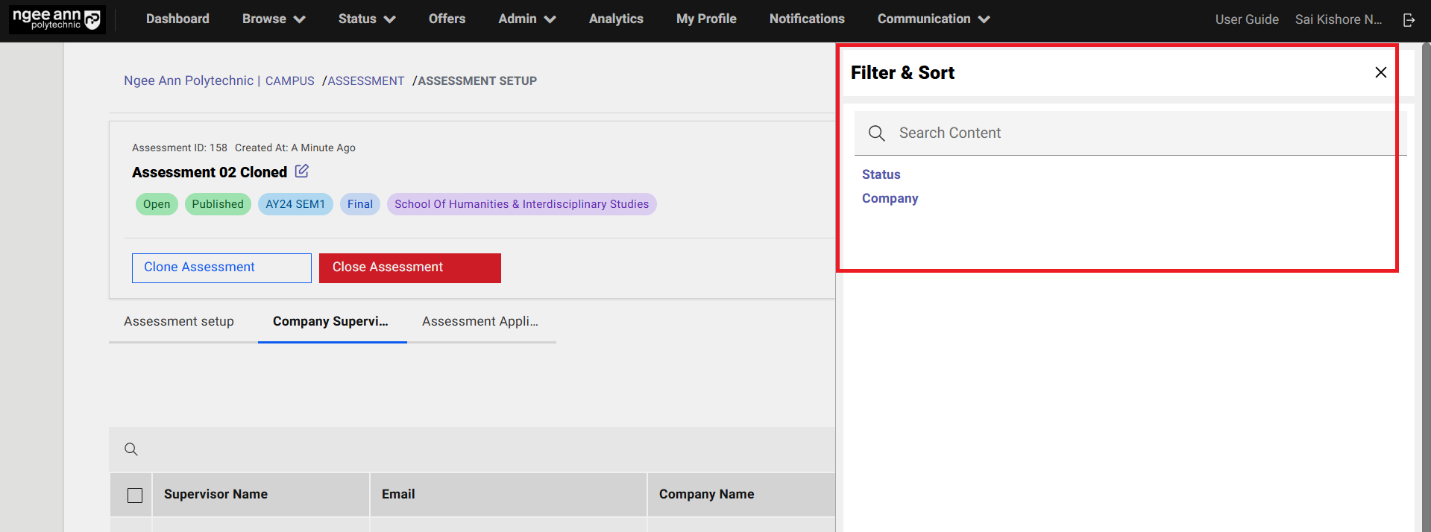1431x532 pixels.
Task: Open the Status dropdown in navigation bar
Action: pos(366,19)
